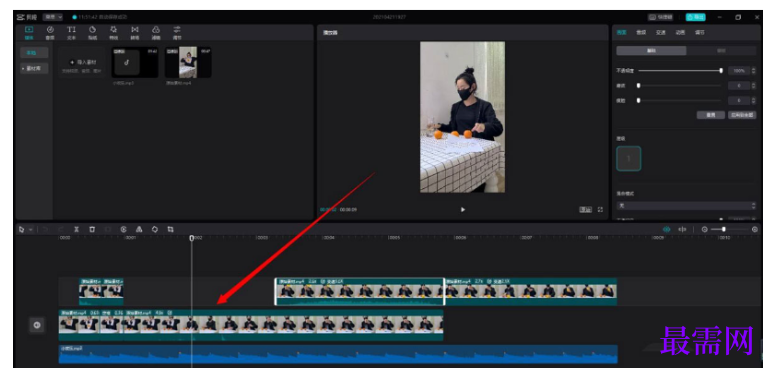Click the third slider's value field showing 0
Viewport: 772px width, 372px height.
pyautogui.click(x=739, y=100)
